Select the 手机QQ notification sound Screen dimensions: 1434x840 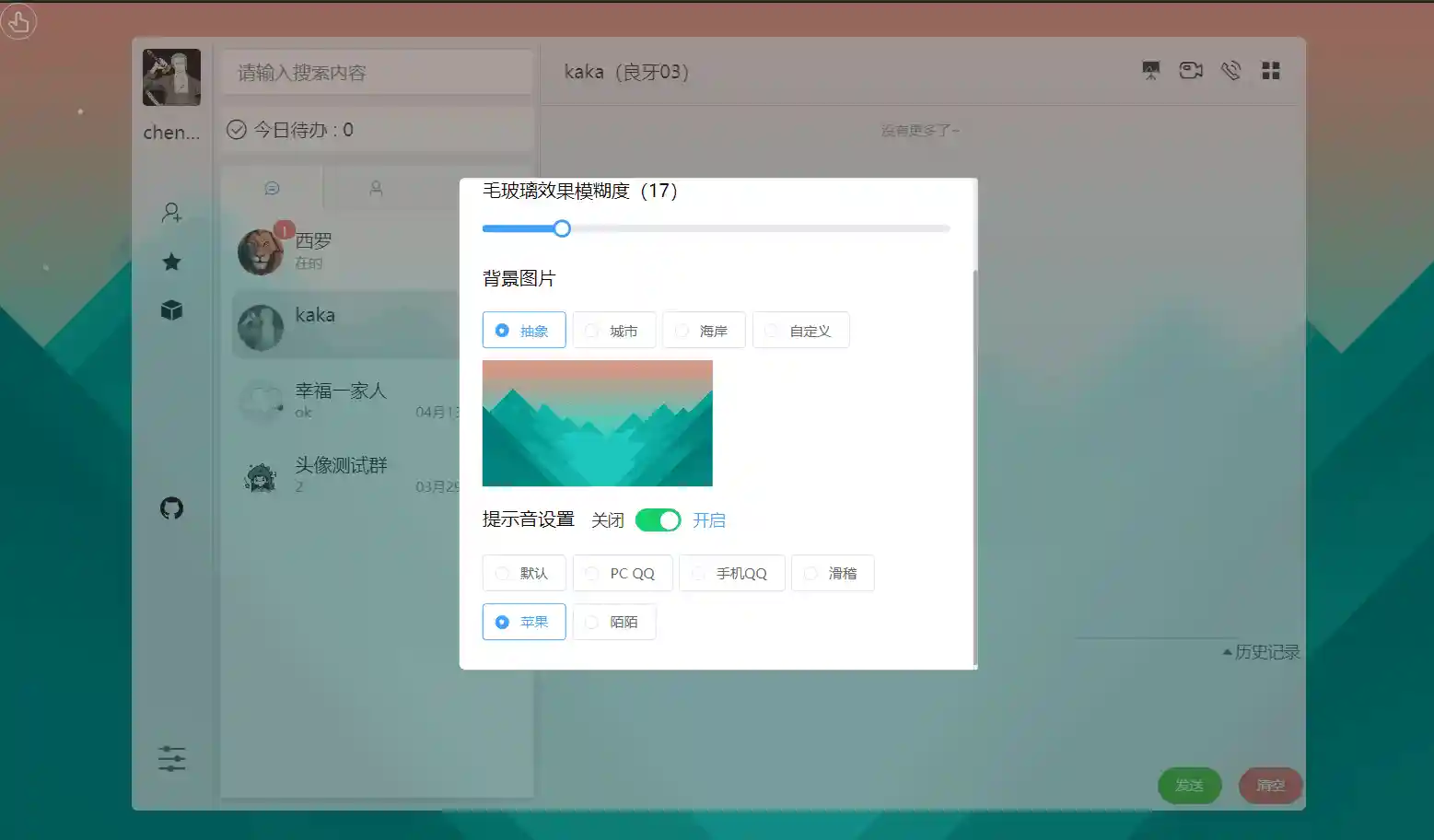click(x=731, y=573)
